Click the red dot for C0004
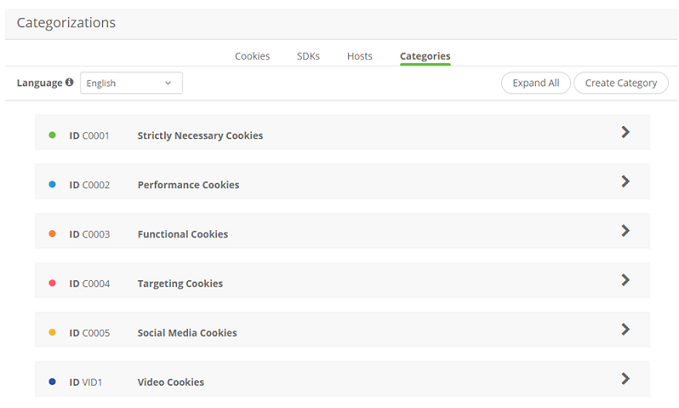The width and height of the screenshot is (679, 408). coord(52,283)
